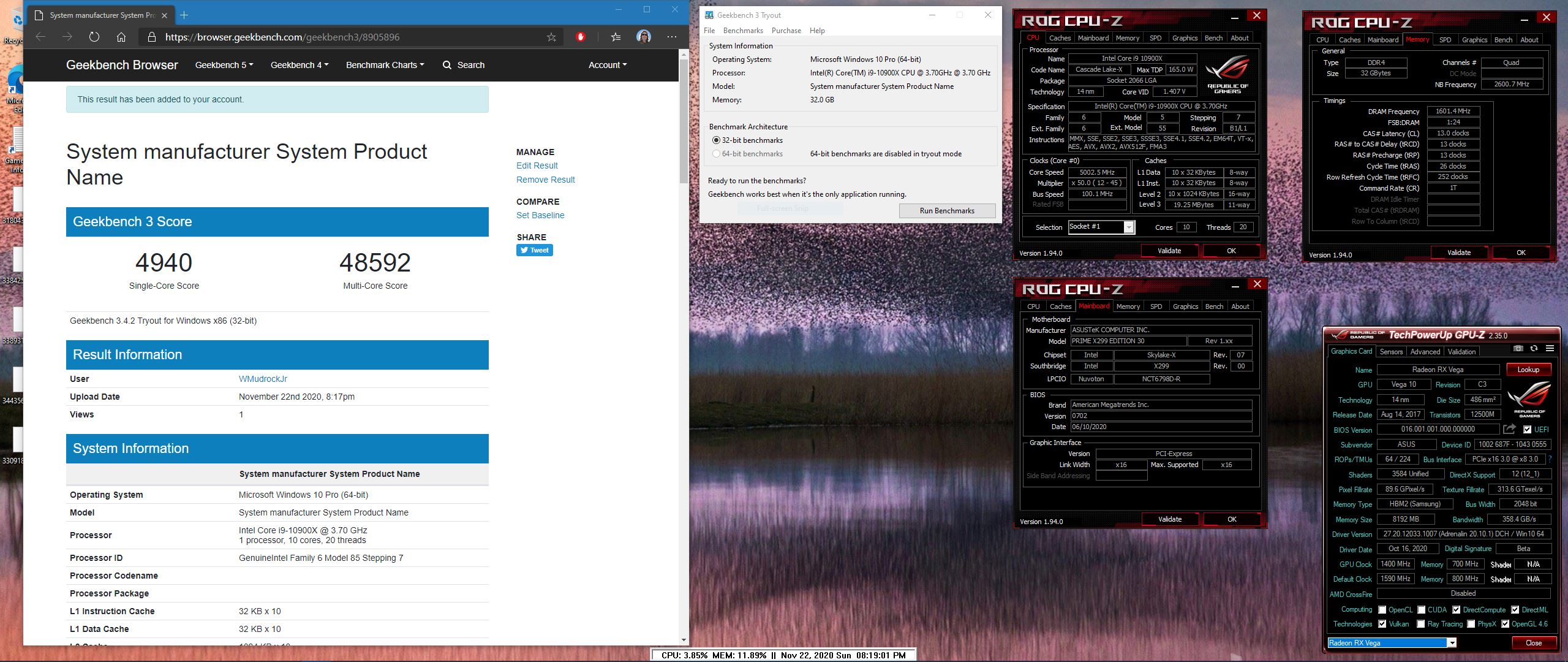Viewport: 1568px width, 662px height.
Task: Click Close button in GPU-Z
Action: [1534, 643]
